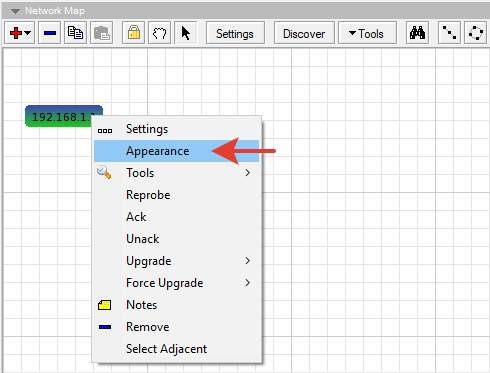Choose Select Adjacent in the context menu
The width and height of the screenshot is (490, 373).
[177, 349]
